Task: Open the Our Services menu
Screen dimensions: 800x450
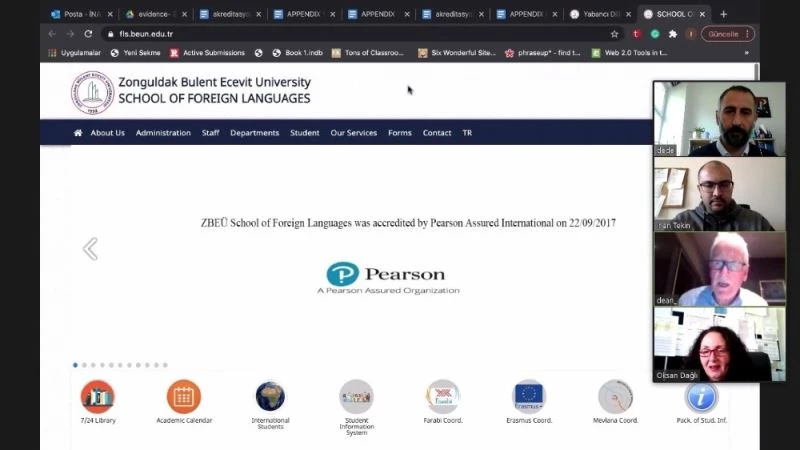Action: pyautogui.click(x=353, y=133)
